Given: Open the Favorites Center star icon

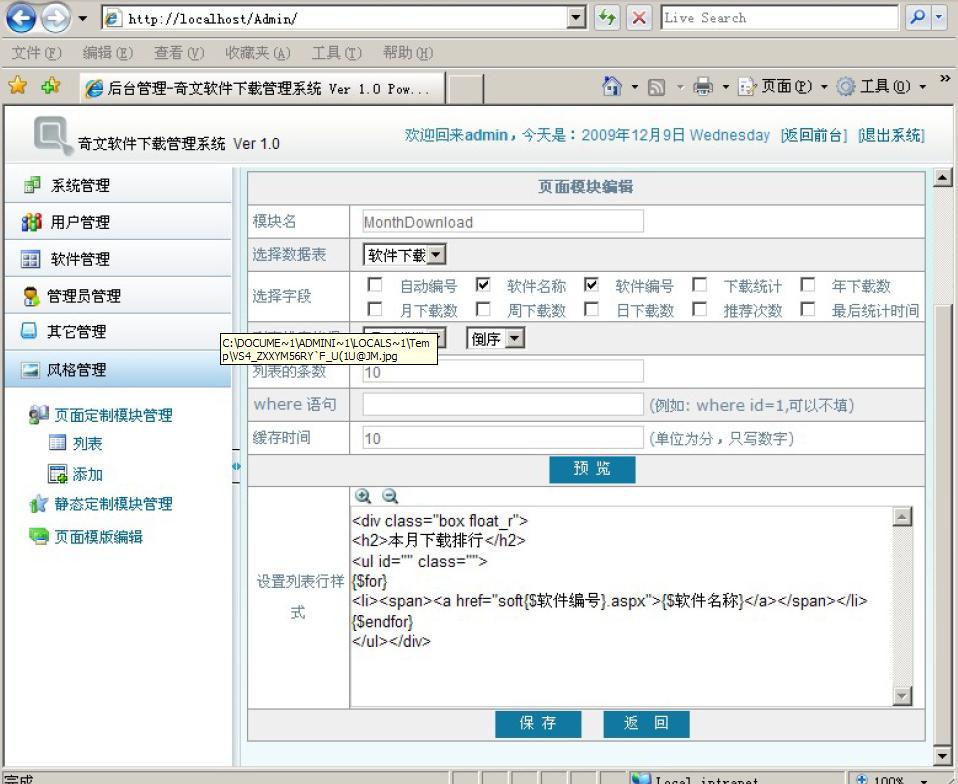Looking at the screenshot, I should [x=18, y=86].
